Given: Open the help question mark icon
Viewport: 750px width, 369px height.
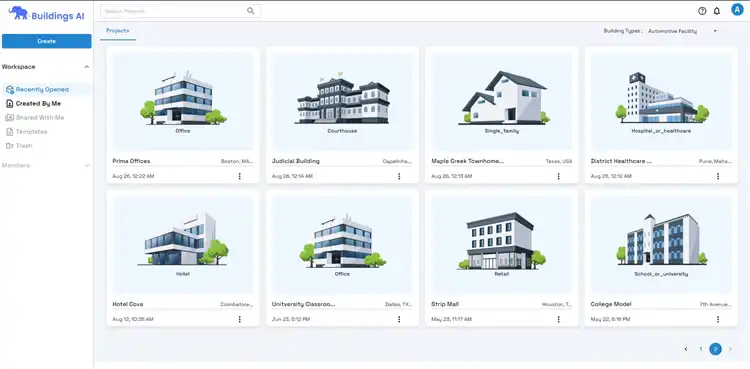Looking at the screenshot, I should 702,11.
